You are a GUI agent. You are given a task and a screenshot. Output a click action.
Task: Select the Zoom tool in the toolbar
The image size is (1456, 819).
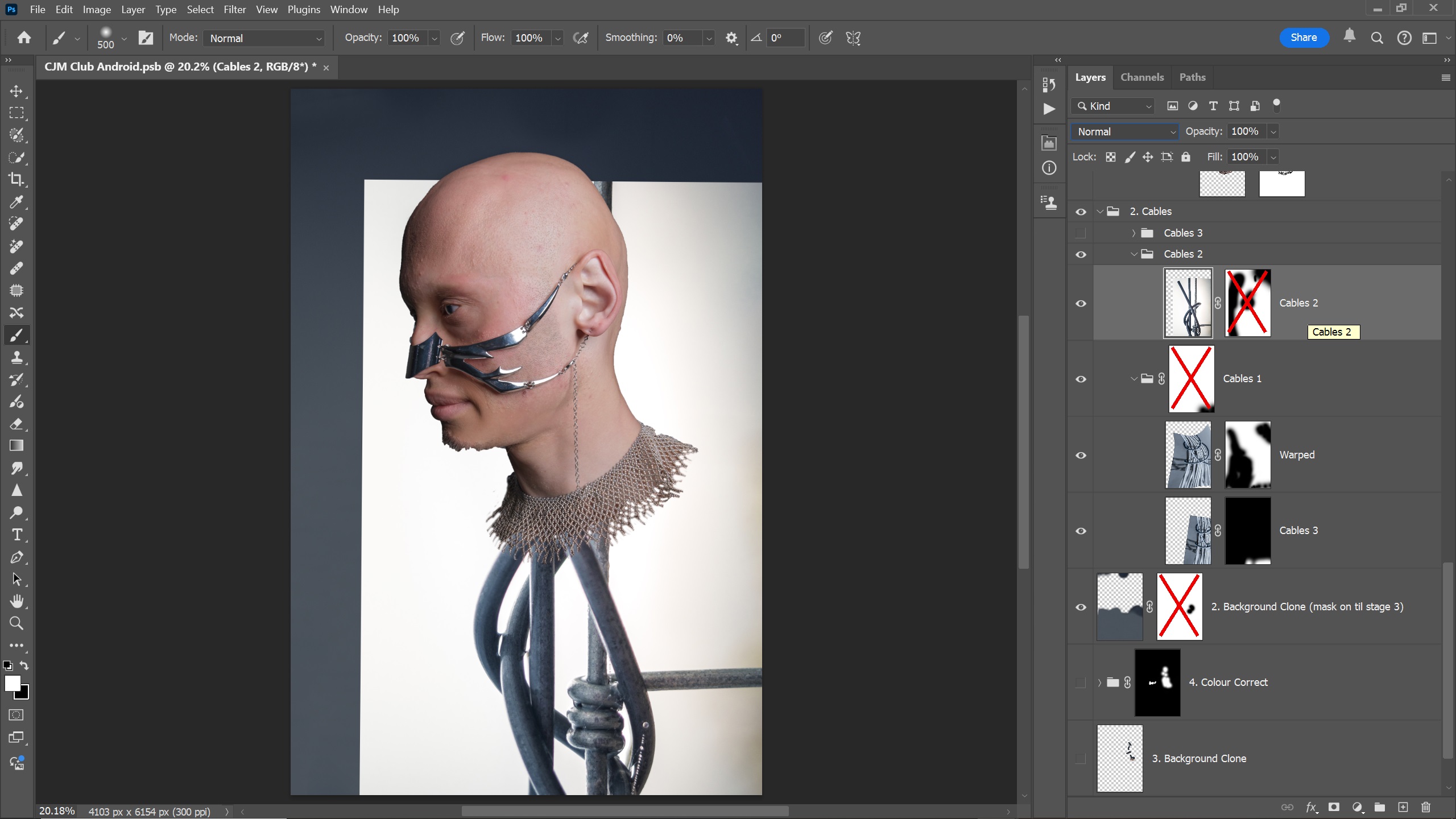(x=16, y=624)
